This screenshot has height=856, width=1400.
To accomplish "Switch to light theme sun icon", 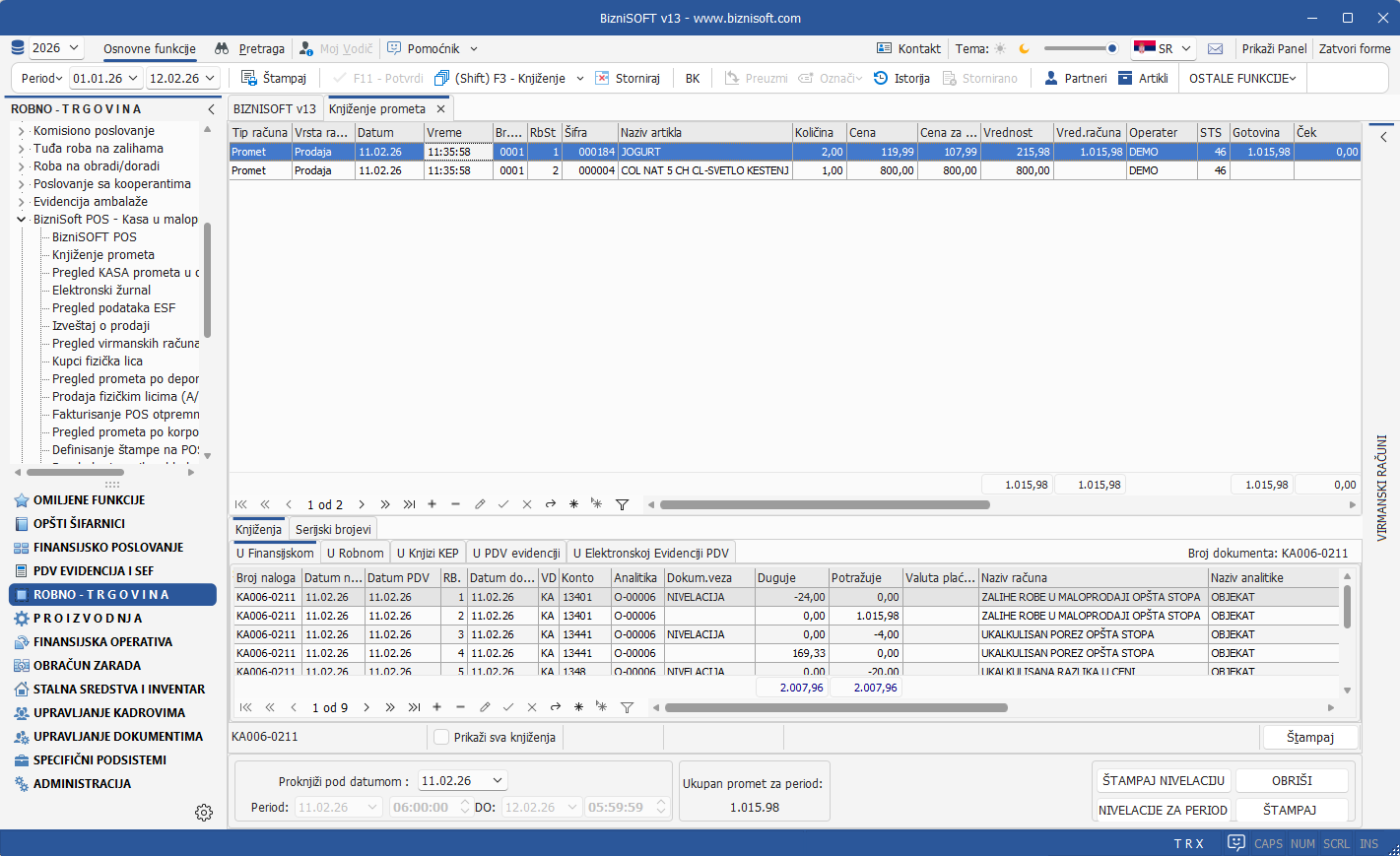I will (1000, 48).
